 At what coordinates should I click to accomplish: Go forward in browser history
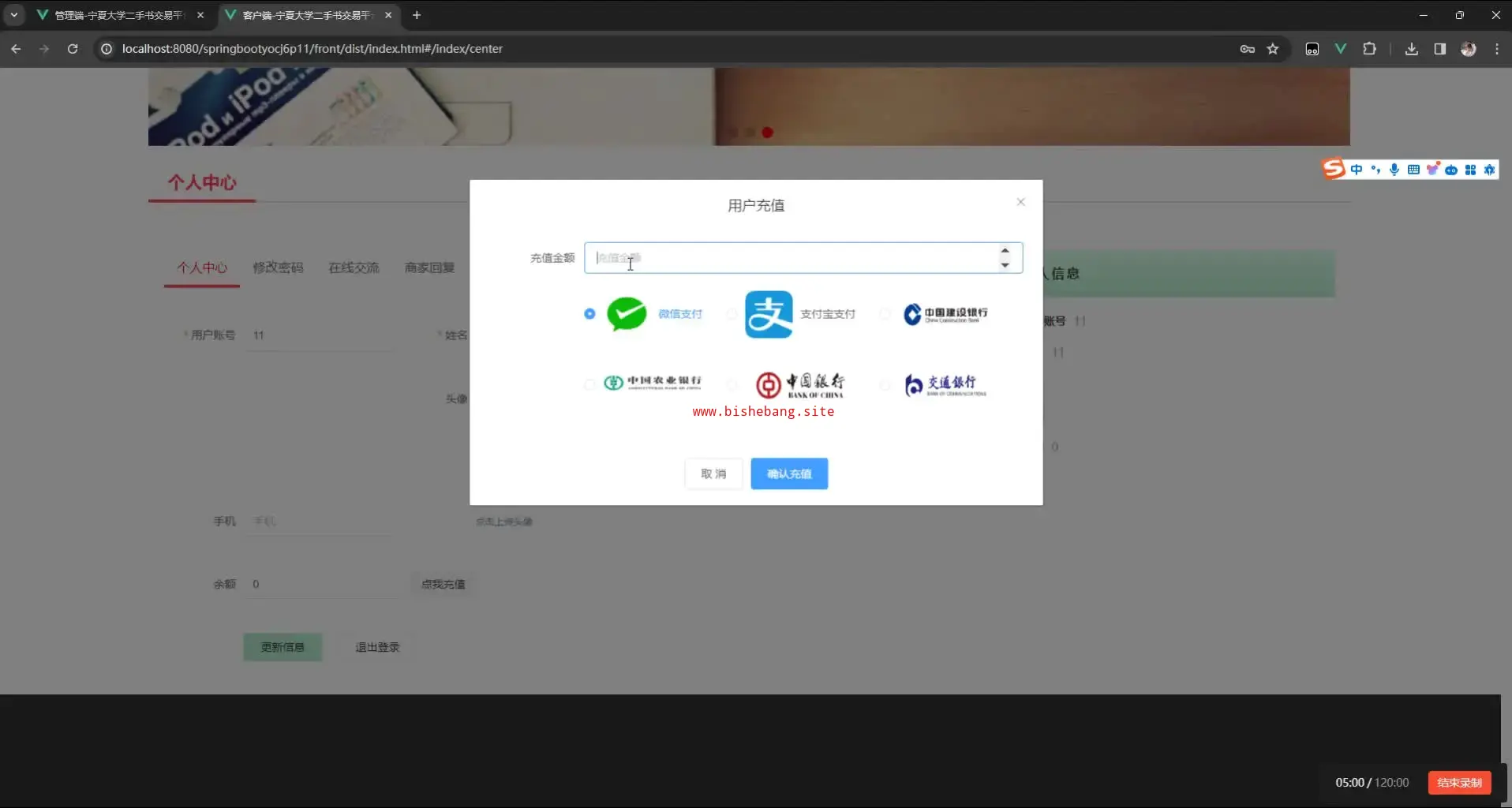44,49
